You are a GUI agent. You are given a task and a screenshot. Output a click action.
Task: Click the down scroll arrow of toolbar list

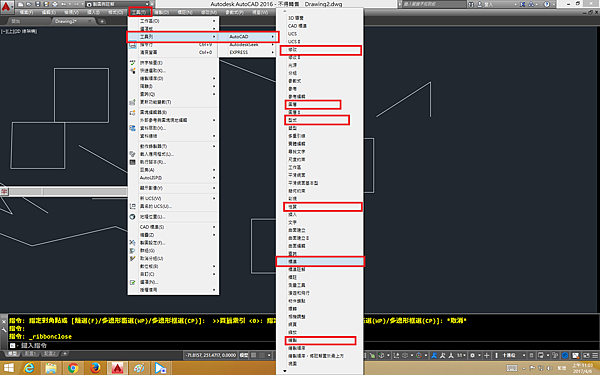click(285, 371)
